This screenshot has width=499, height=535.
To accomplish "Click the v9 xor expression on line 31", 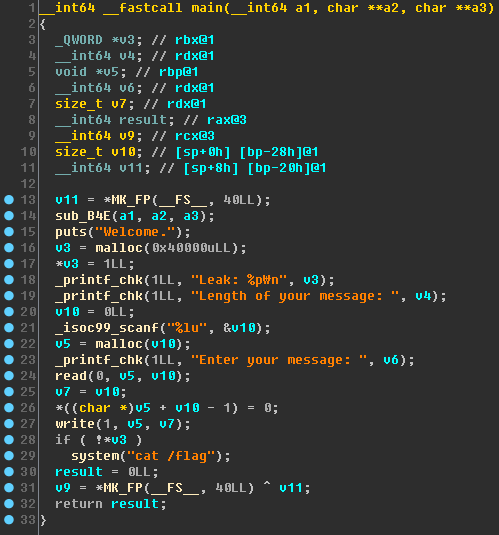I will coord(183,488).
